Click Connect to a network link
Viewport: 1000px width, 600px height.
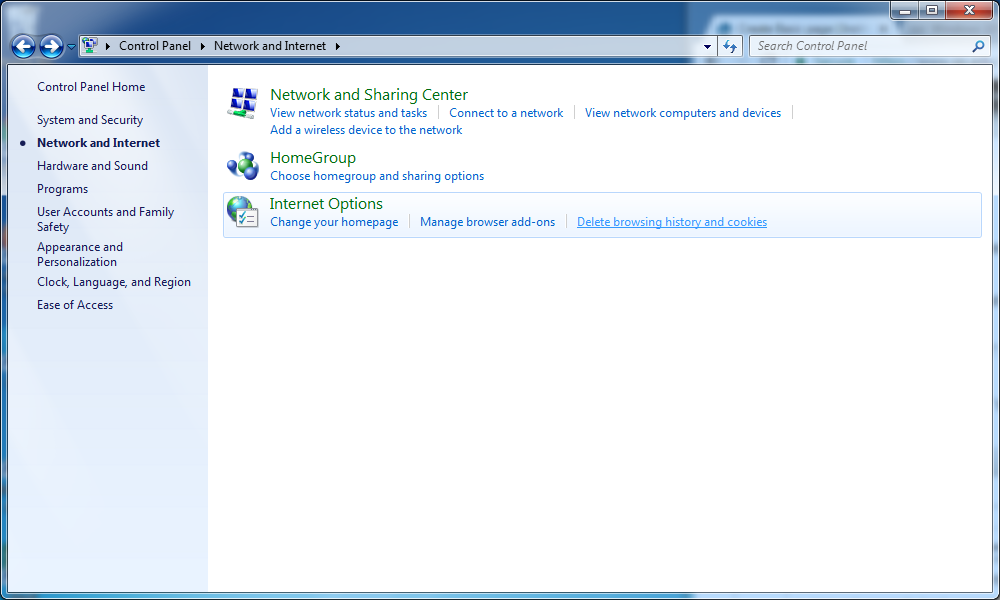[x=506, y=113]
